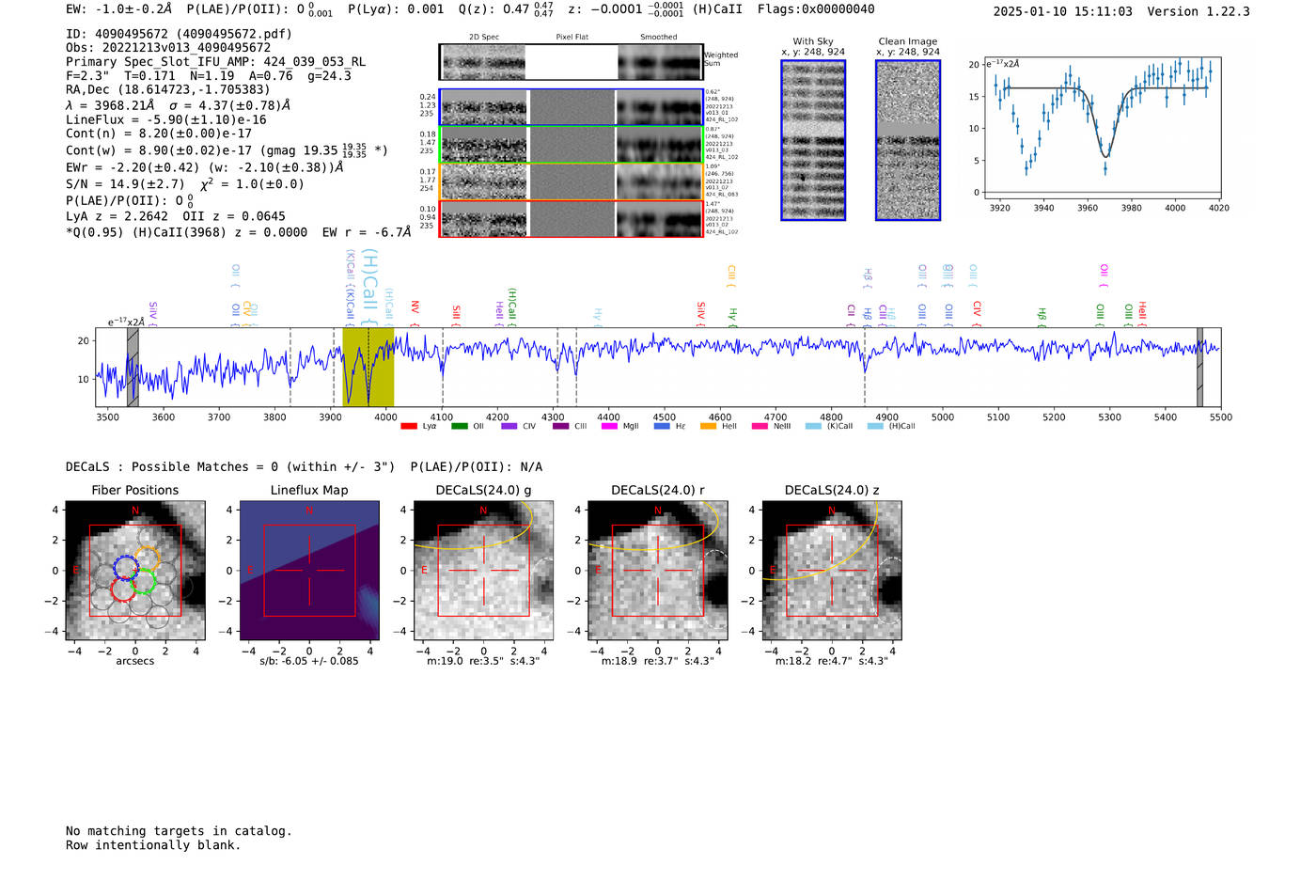Click the orange HeII legend swatch

(709, 426)
